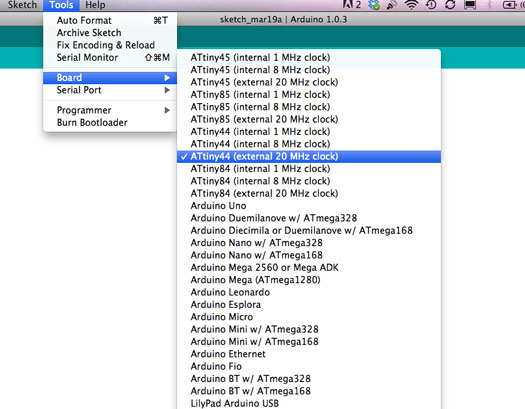Select Arduino Mega 2560 or Mega ADK
This screenshot has height=409, width=525.
pyautogui.click(x=309, y=268)
